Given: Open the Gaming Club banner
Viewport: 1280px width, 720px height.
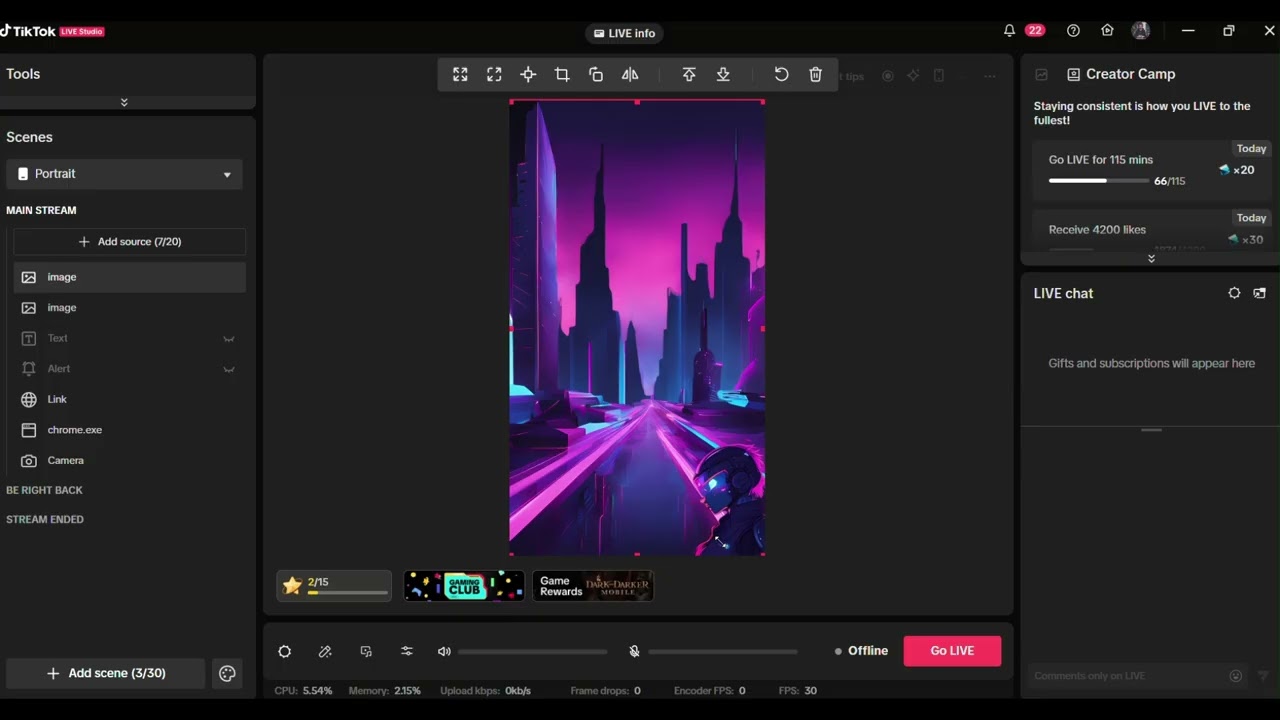Looking at the screenshot, I should [464, 586].
